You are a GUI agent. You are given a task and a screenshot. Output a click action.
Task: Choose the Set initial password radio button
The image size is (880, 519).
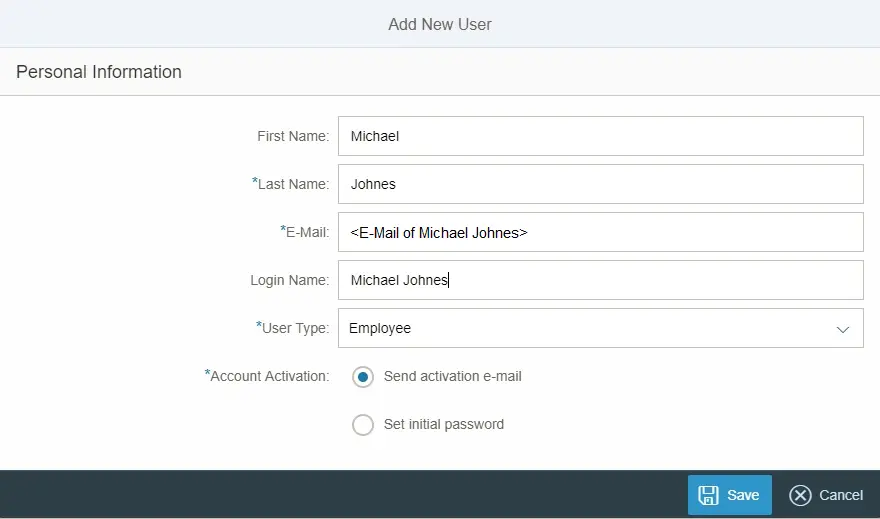(x=363, y=425)
